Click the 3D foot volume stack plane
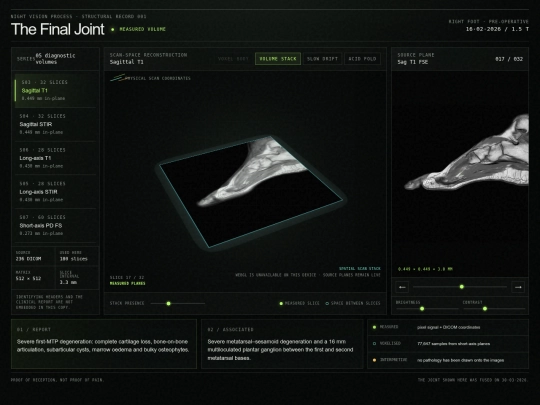Screen dimensions: 540x405 (251, 191)
